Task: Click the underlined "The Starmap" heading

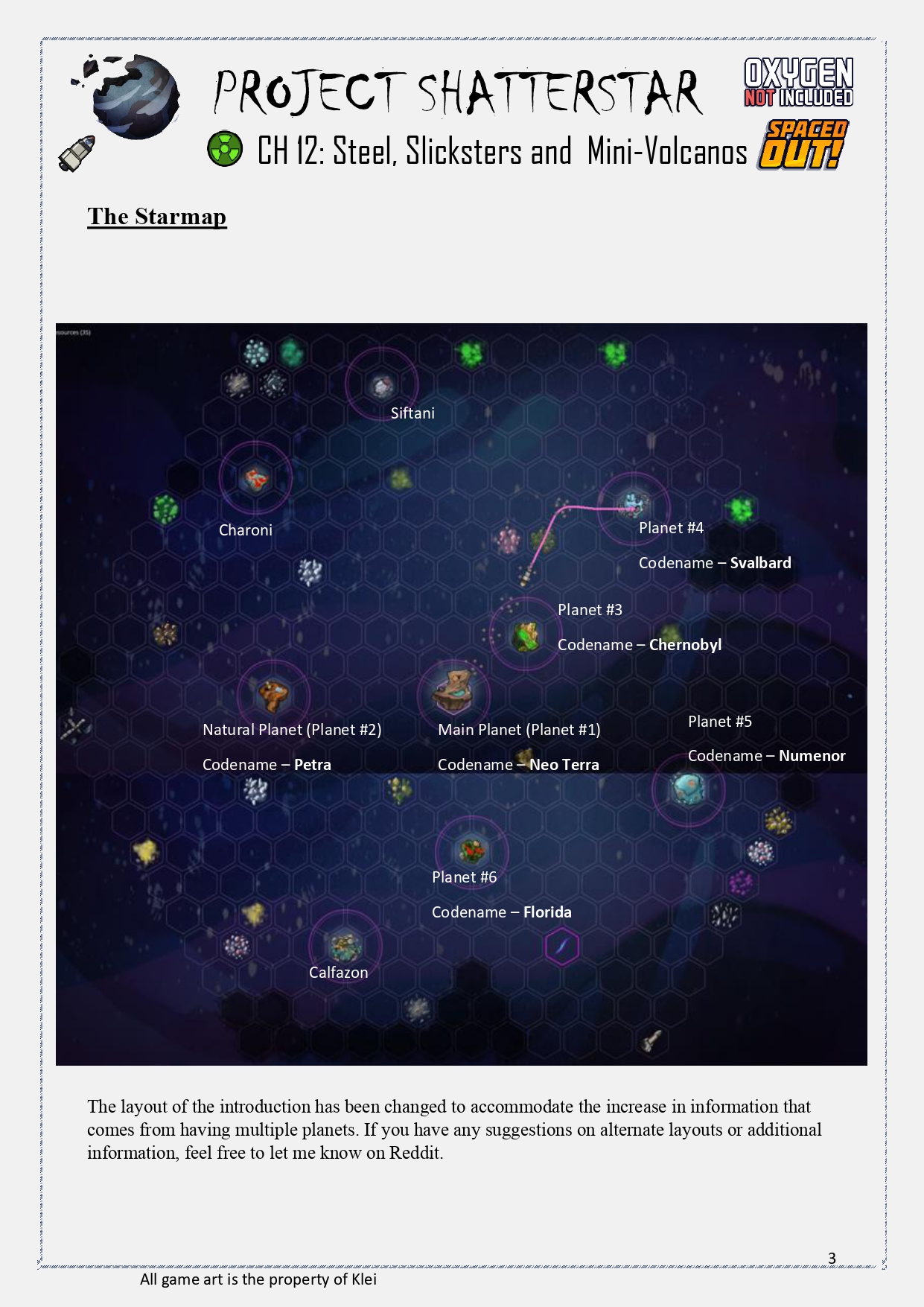Action: coord(157,217)
